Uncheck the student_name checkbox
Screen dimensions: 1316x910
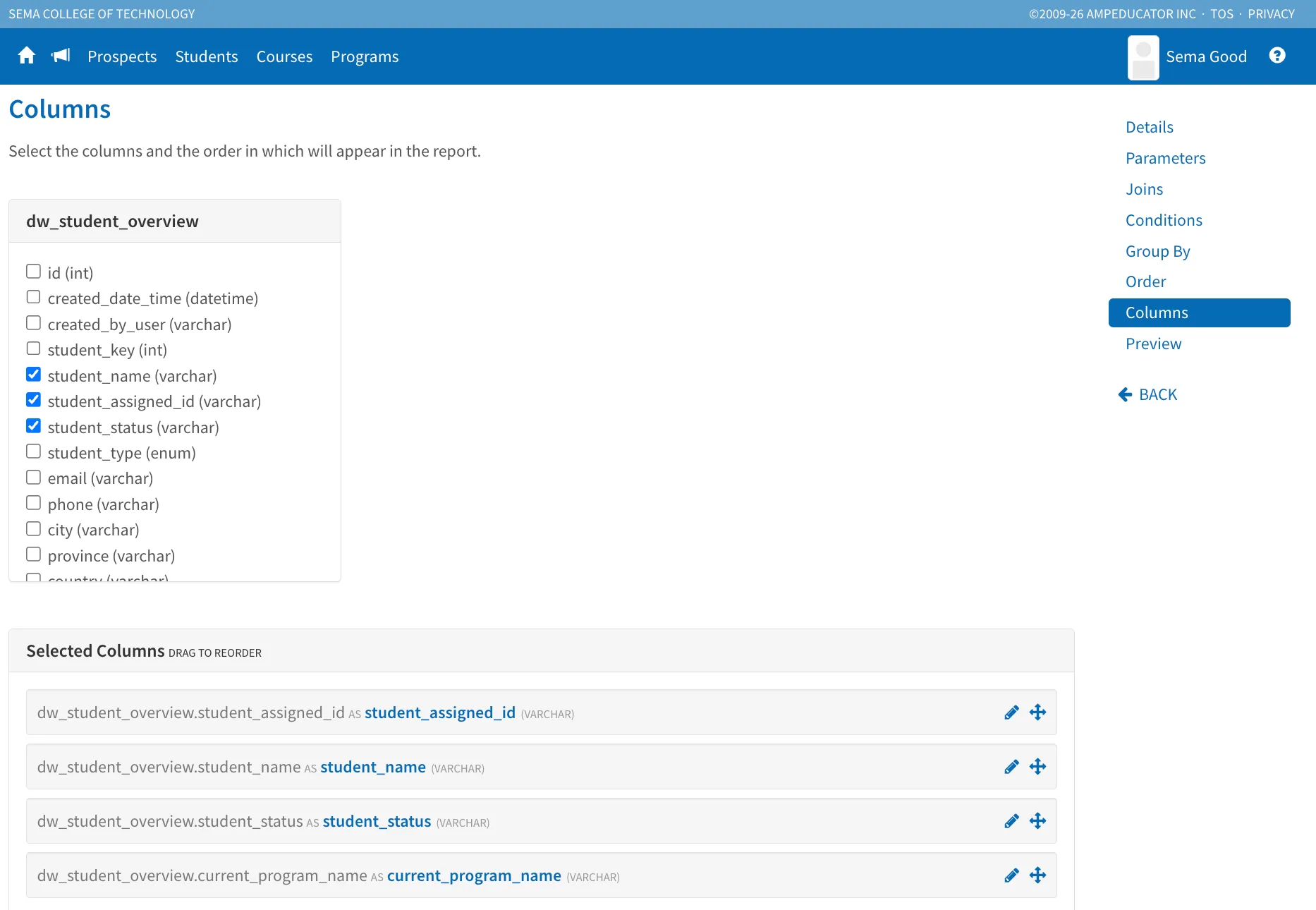tap(33, 375)
